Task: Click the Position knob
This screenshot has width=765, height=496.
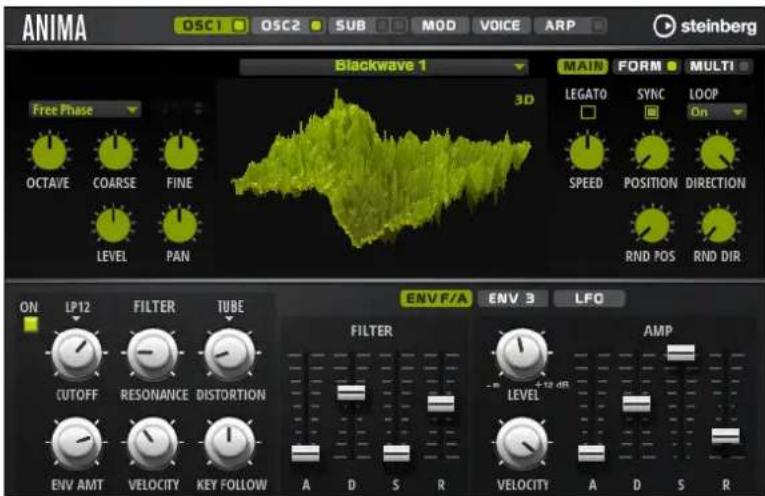Action: [x=651, y=152]
